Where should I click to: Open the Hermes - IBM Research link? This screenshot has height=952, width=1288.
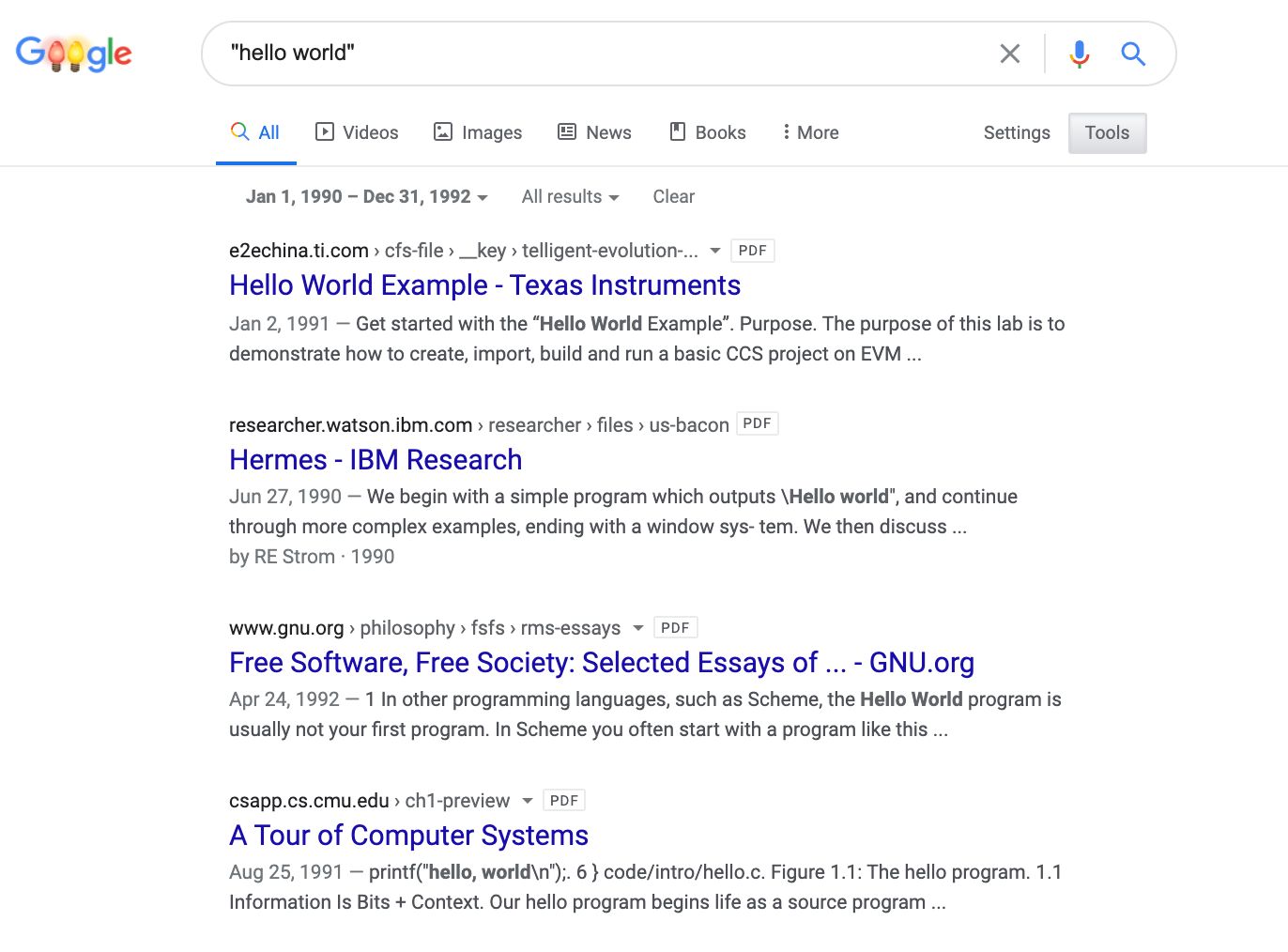(x=376, y=460)
